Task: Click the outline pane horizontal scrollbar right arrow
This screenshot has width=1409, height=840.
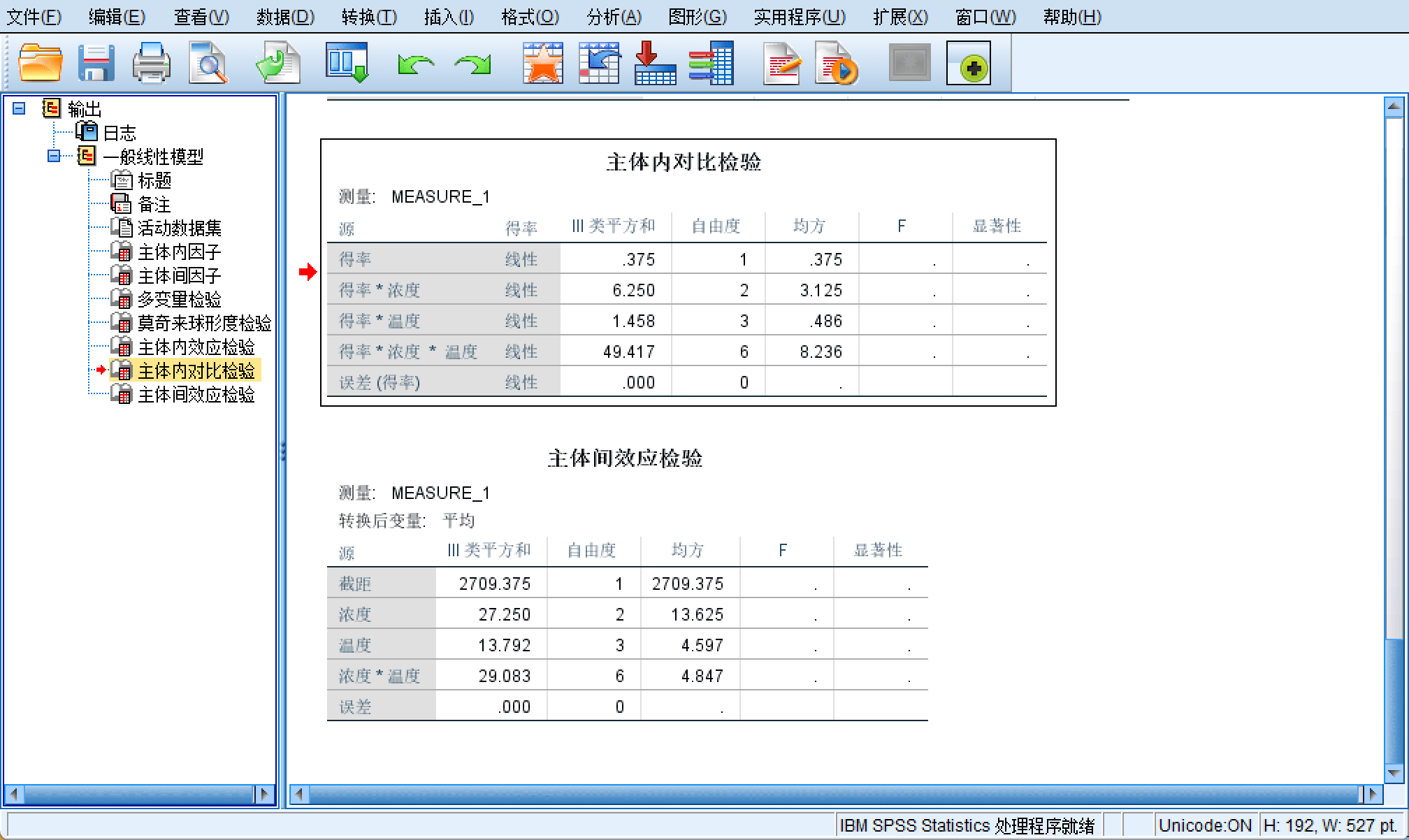Action: point(264,794)
